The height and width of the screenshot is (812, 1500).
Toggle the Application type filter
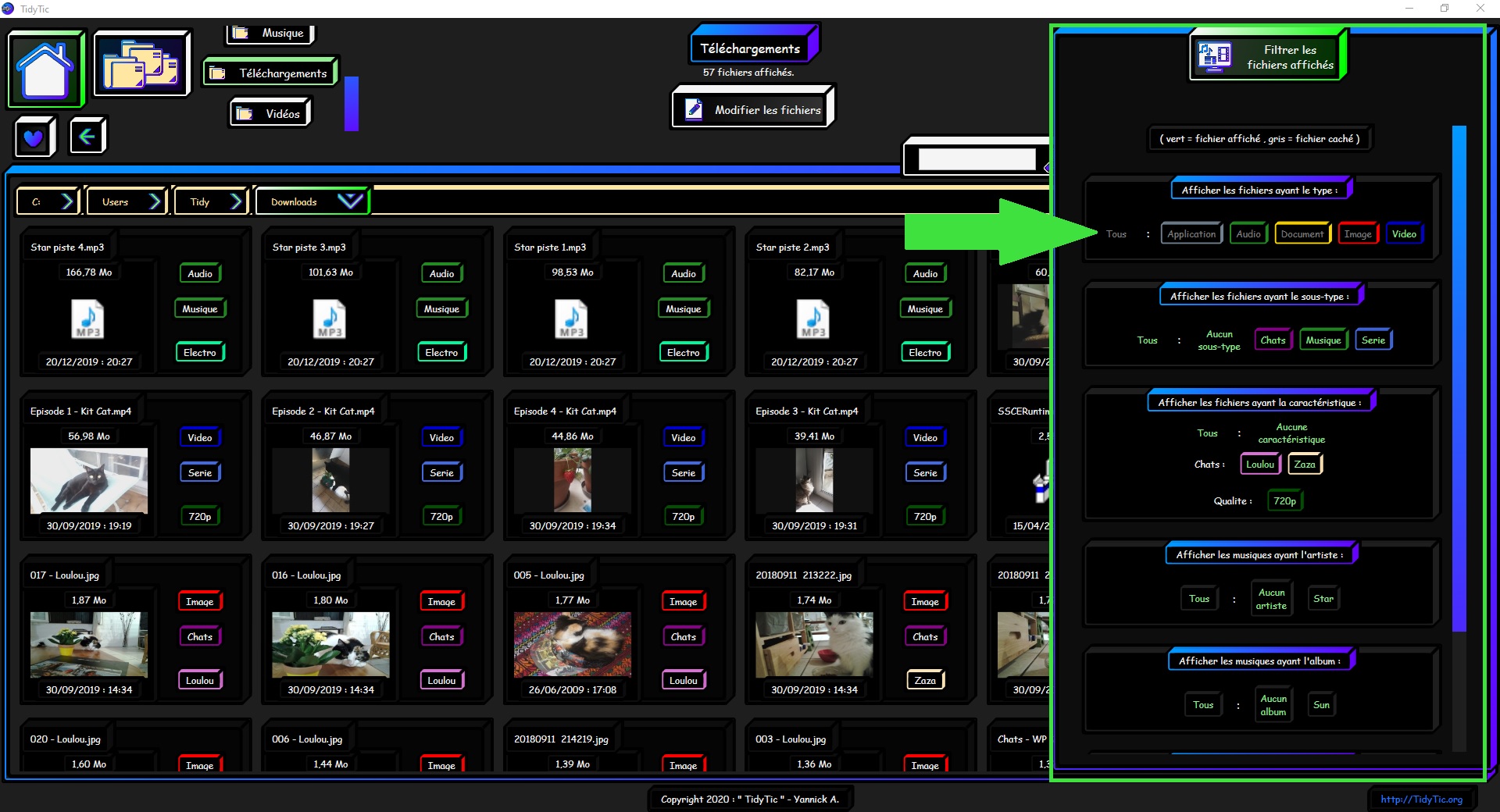(x=1191, y=233)
